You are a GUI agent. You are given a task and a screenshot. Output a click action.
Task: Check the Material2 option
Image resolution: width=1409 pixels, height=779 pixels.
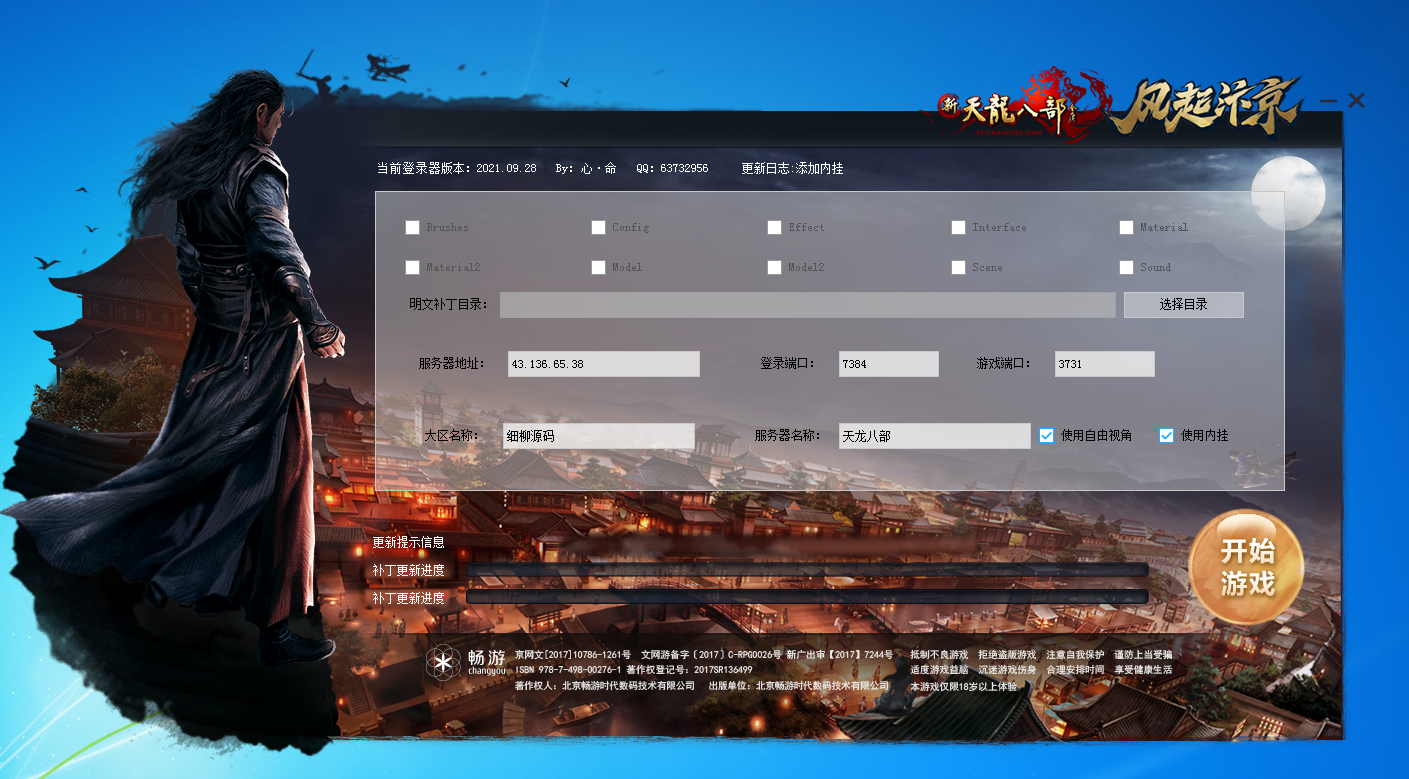[412, 267]
